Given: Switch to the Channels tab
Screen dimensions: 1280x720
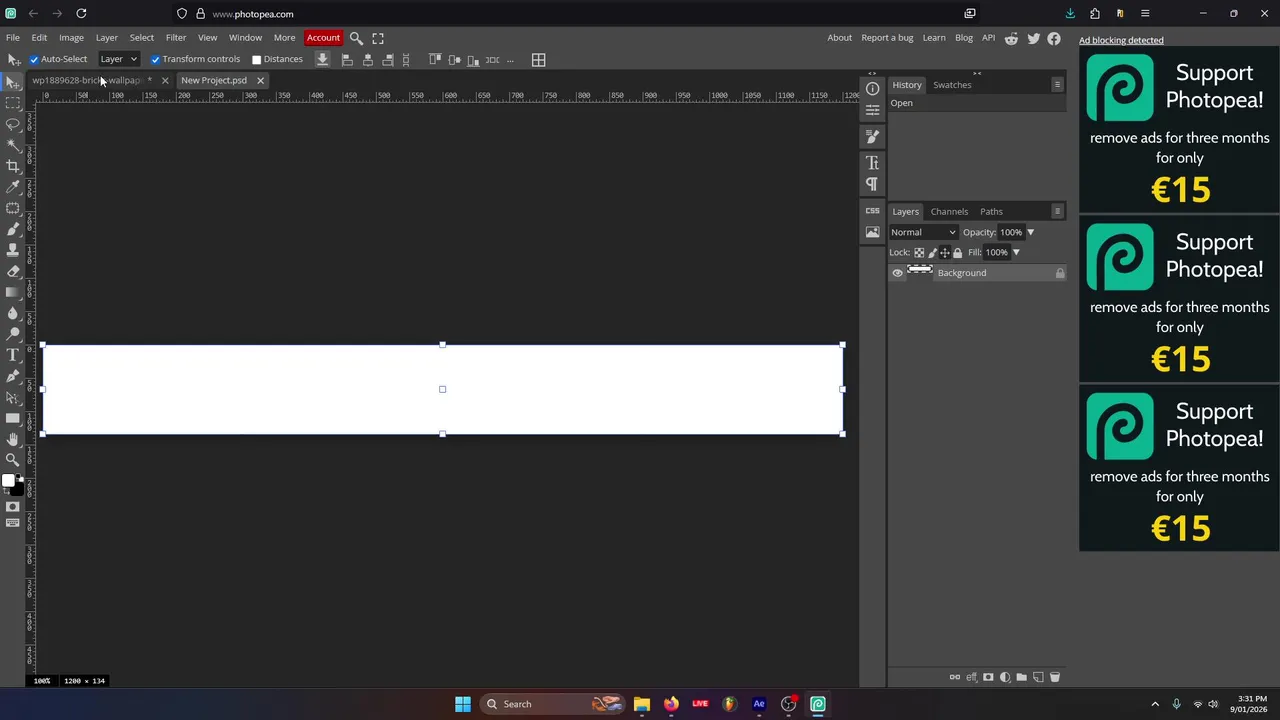Looking at the screenshot, I should pos(949,211).
